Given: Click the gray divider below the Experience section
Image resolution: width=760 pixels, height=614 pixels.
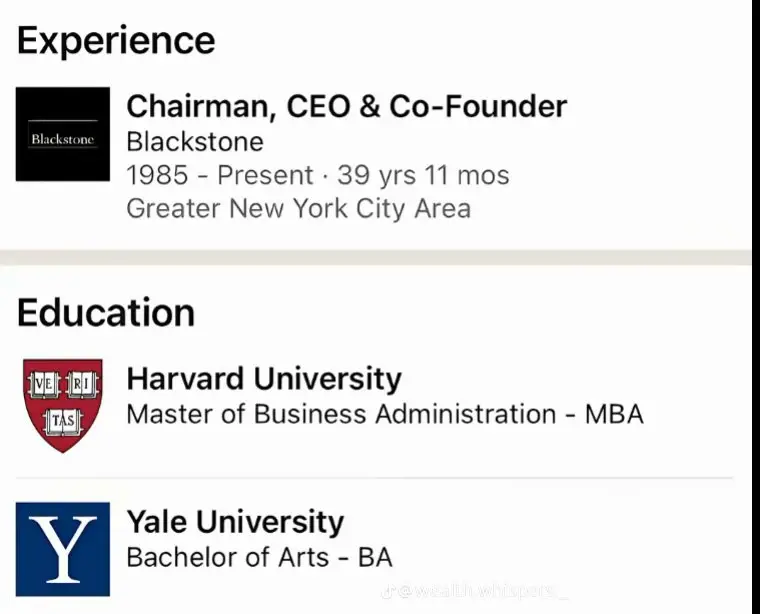Looking at the screenshot, I should coord(380,257).
